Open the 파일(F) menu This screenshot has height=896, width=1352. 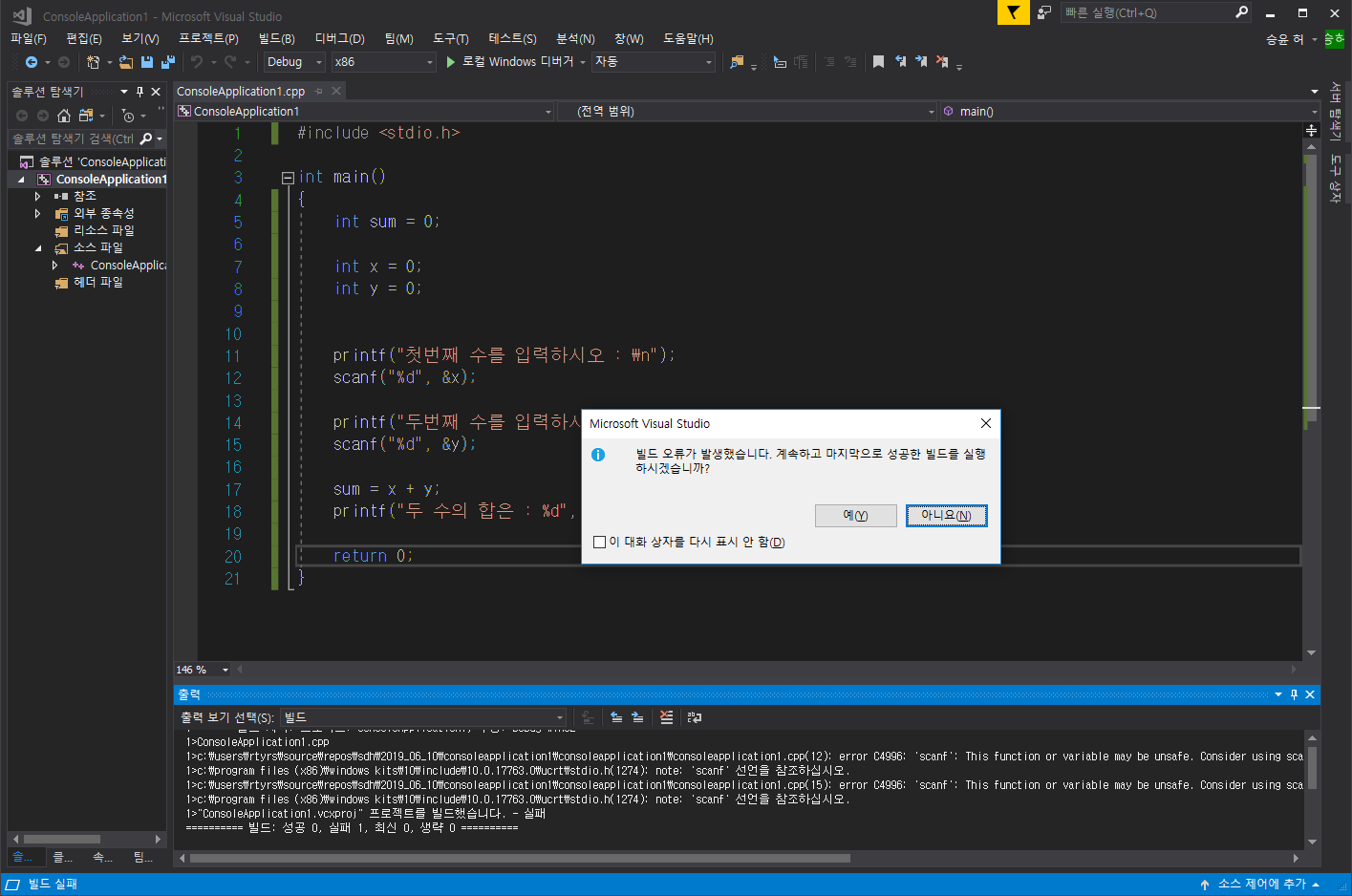(28, 38)
